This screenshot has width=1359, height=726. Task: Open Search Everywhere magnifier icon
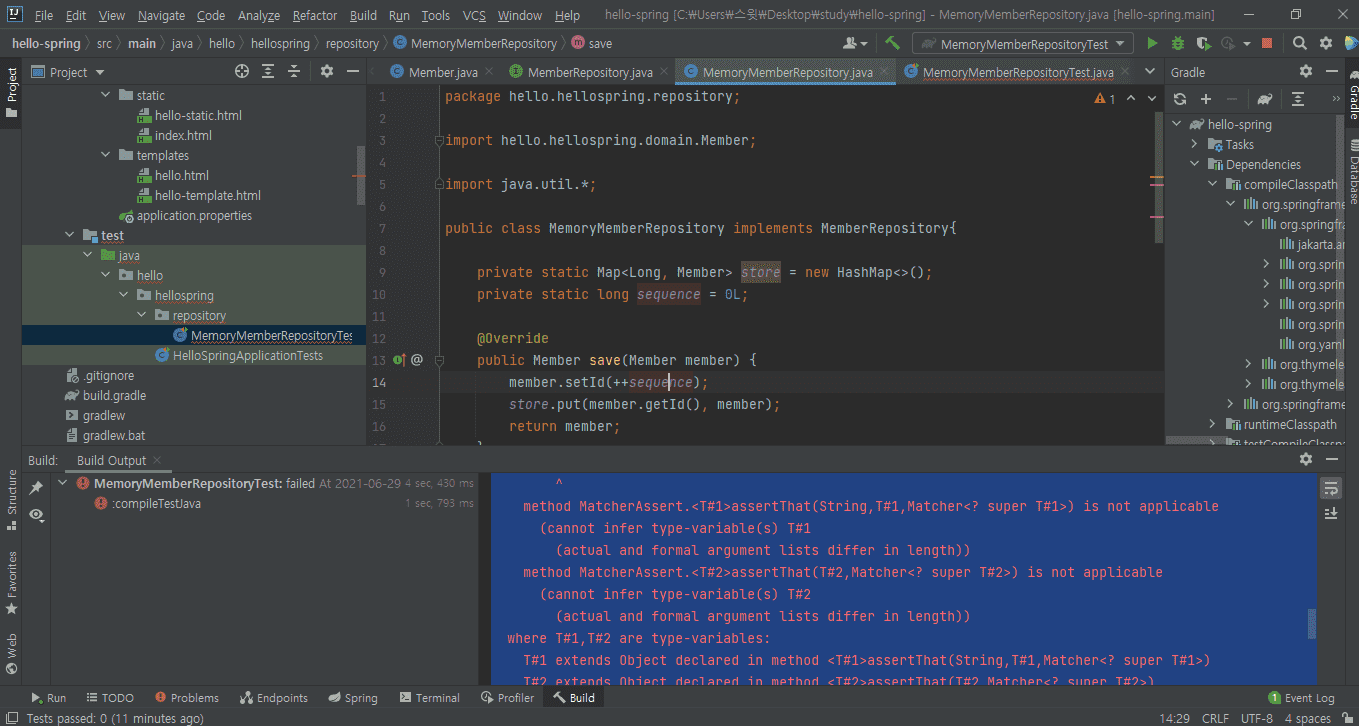pos(1299,43)
